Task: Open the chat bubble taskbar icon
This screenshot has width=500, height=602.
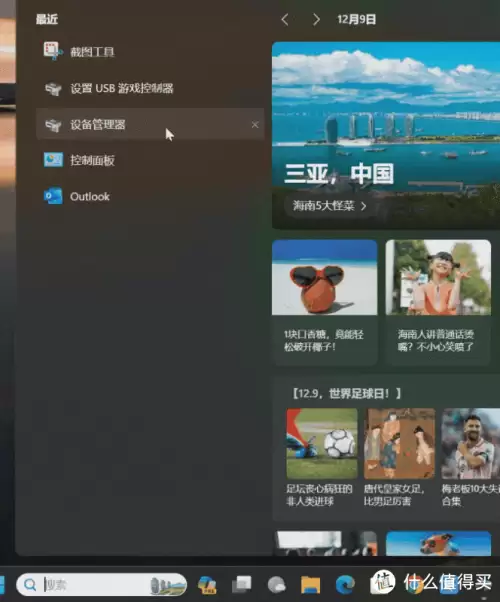Action: click(x=276, y=585)
